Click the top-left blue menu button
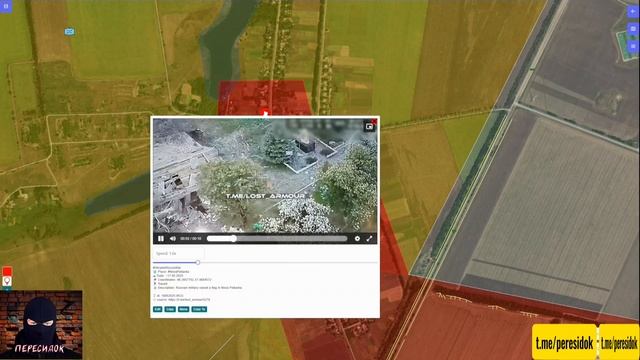The height and width of the screenshot is (360, 640). click(6, 6)
